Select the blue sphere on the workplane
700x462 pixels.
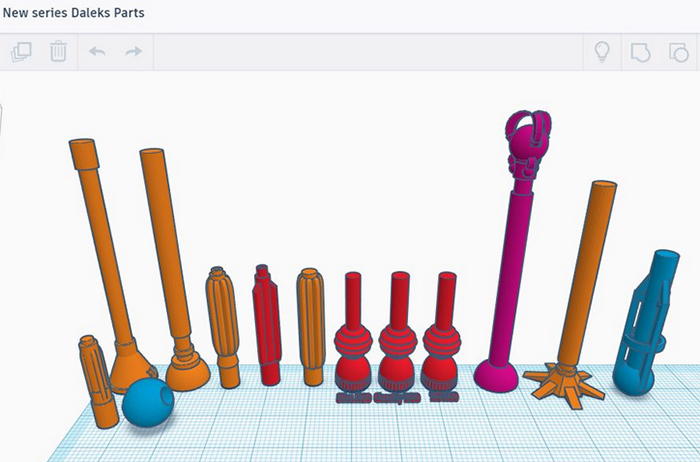148,402
